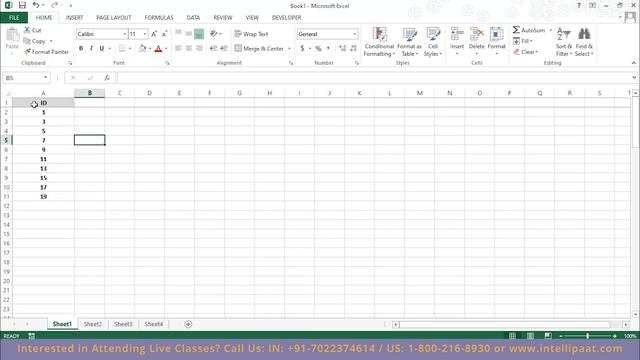Toggle Bottom Align in Alignment group

click(199, 34)
